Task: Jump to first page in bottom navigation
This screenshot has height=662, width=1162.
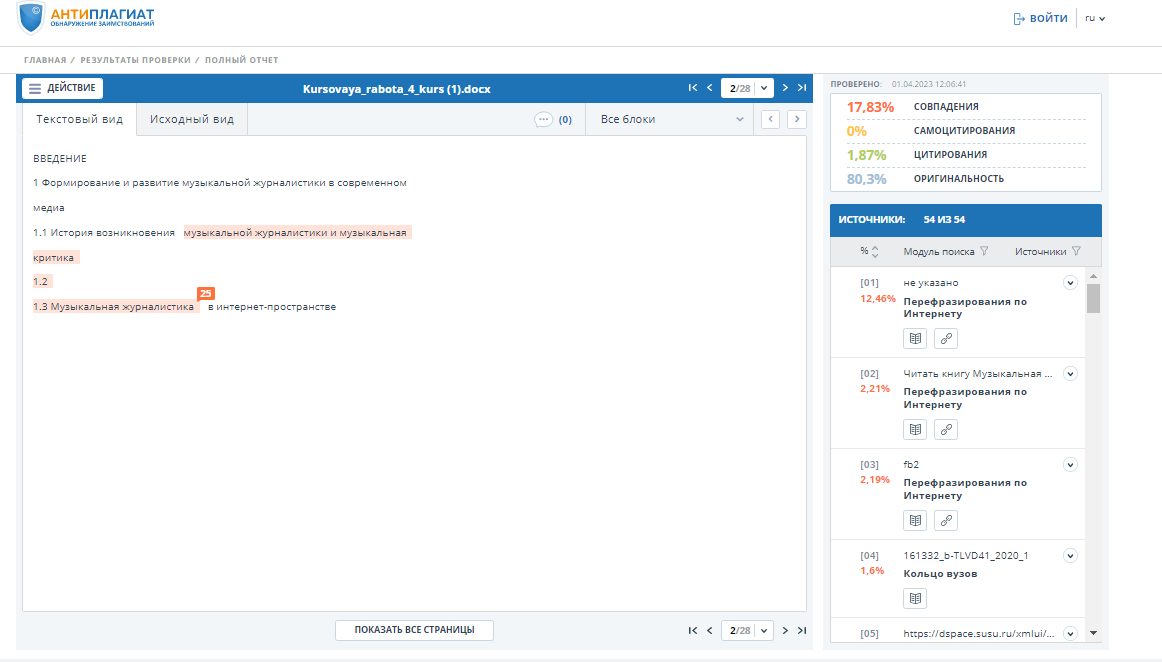Action: pos(692,630)
